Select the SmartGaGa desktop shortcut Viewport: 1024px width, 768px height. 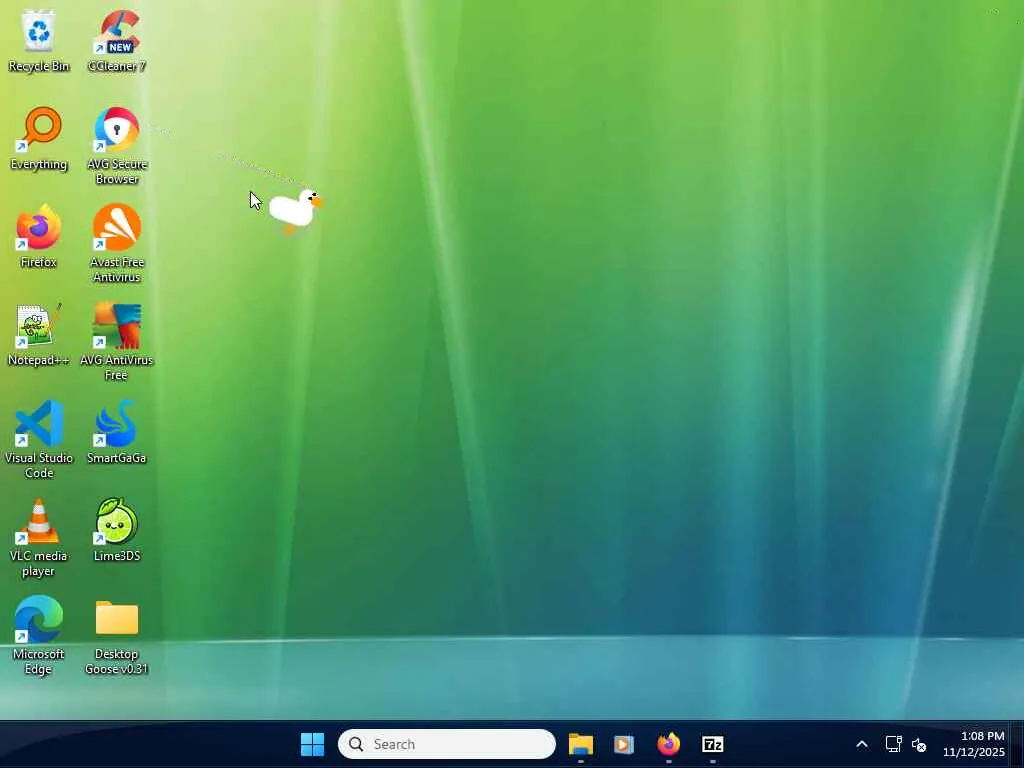(117, 432)
